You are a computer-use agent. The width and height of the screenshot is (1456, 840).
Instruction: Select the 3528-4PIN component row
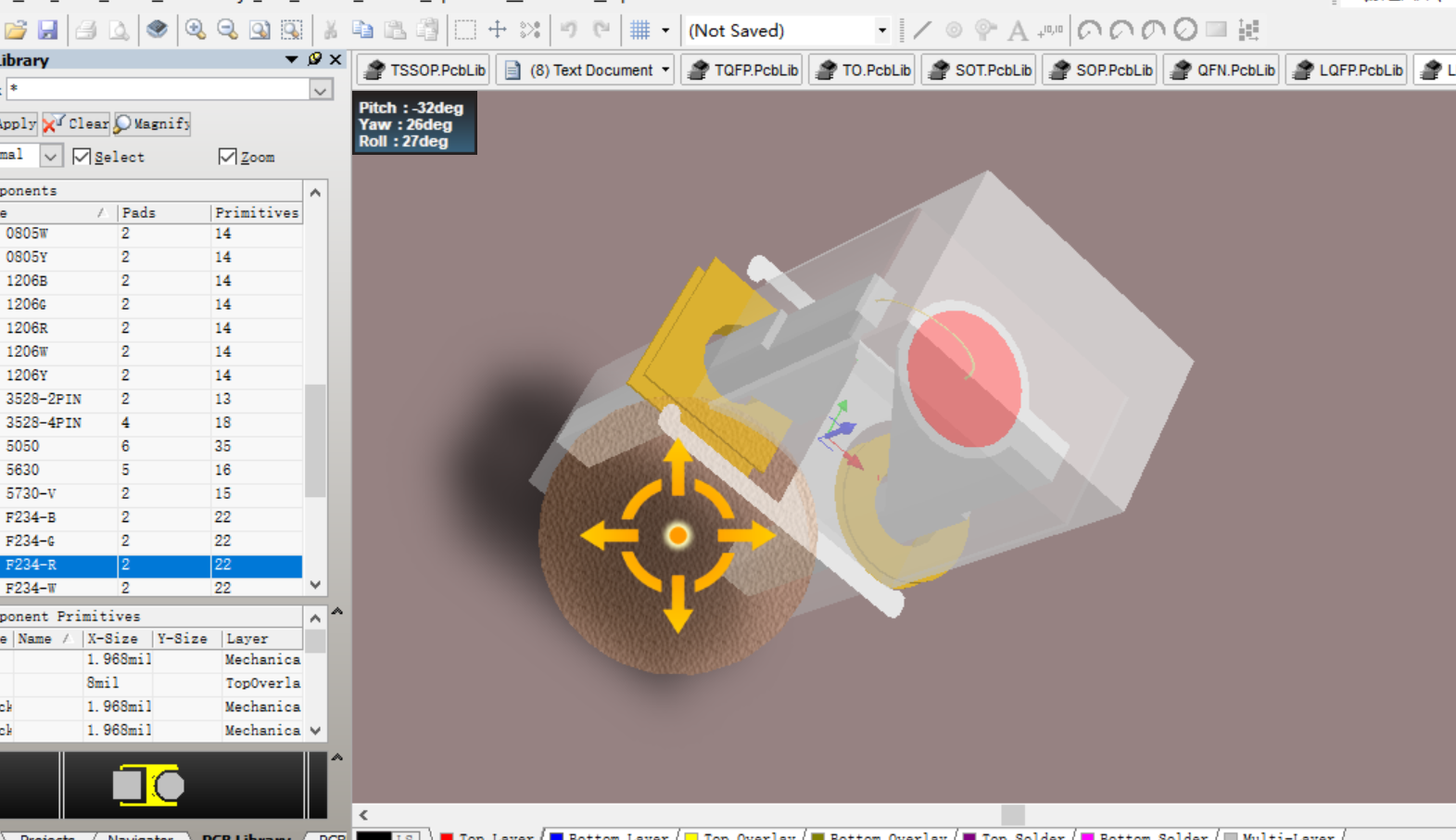pyautogui.click(x=151, y=423)
